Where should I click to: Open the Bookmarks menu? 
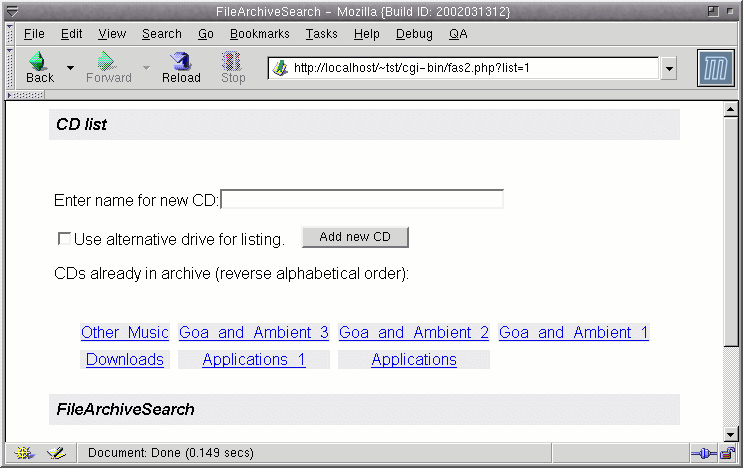click(x=259, y=34)
